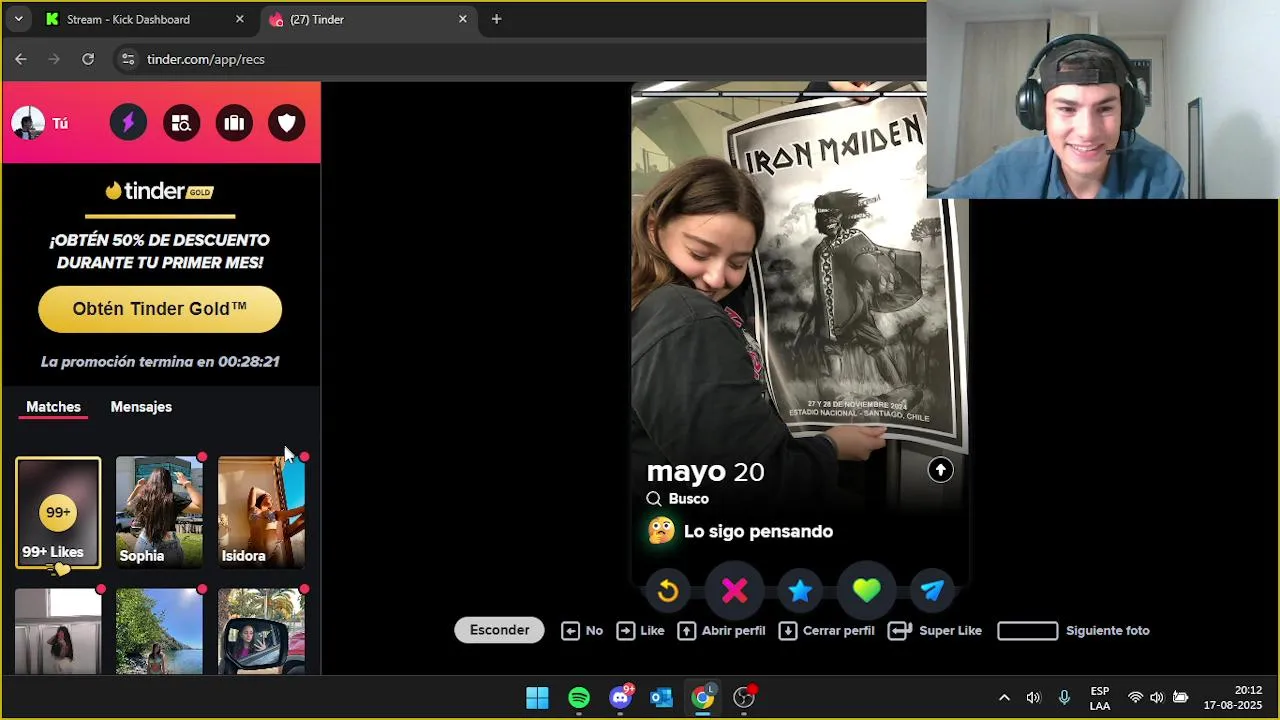Close the Tinder tab
Image resolution: width=1280 pixels, height=720 pixels.
462,19
